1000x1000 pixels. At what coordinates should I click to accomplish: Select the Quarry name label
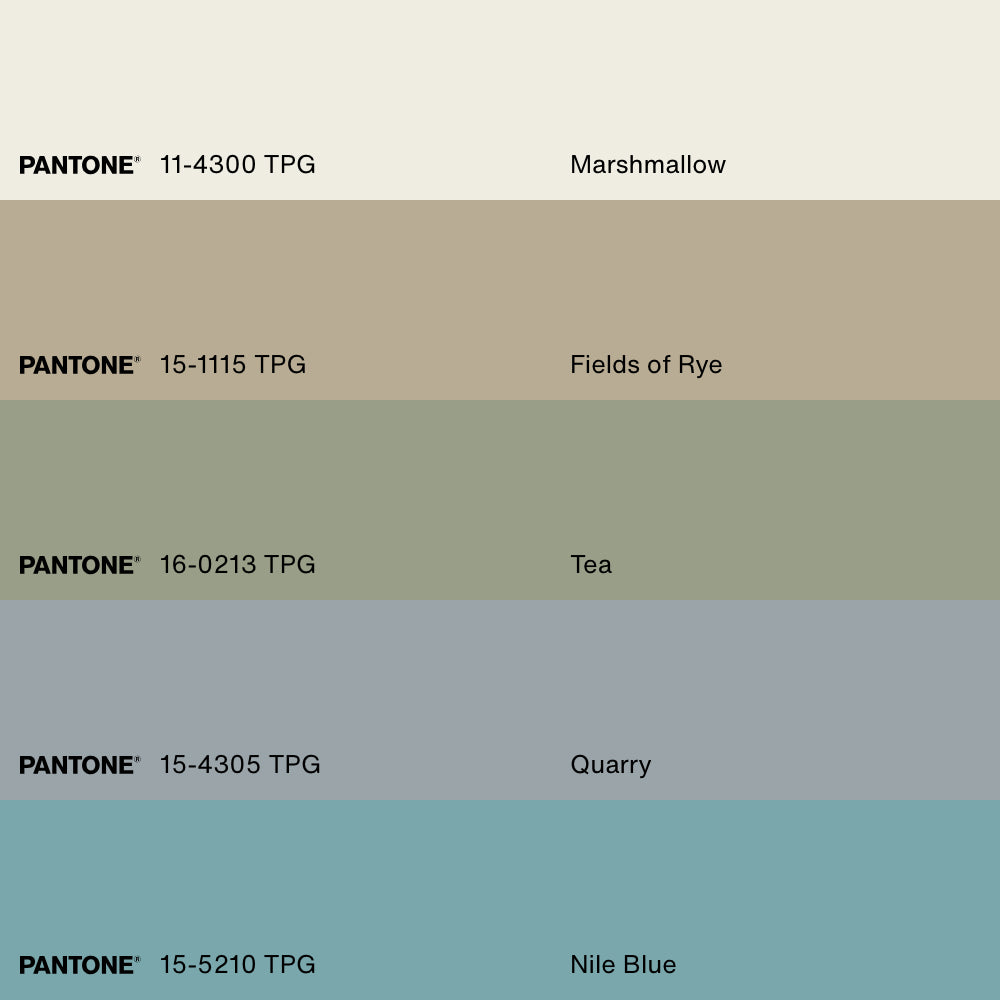click(x=610, y=765)
